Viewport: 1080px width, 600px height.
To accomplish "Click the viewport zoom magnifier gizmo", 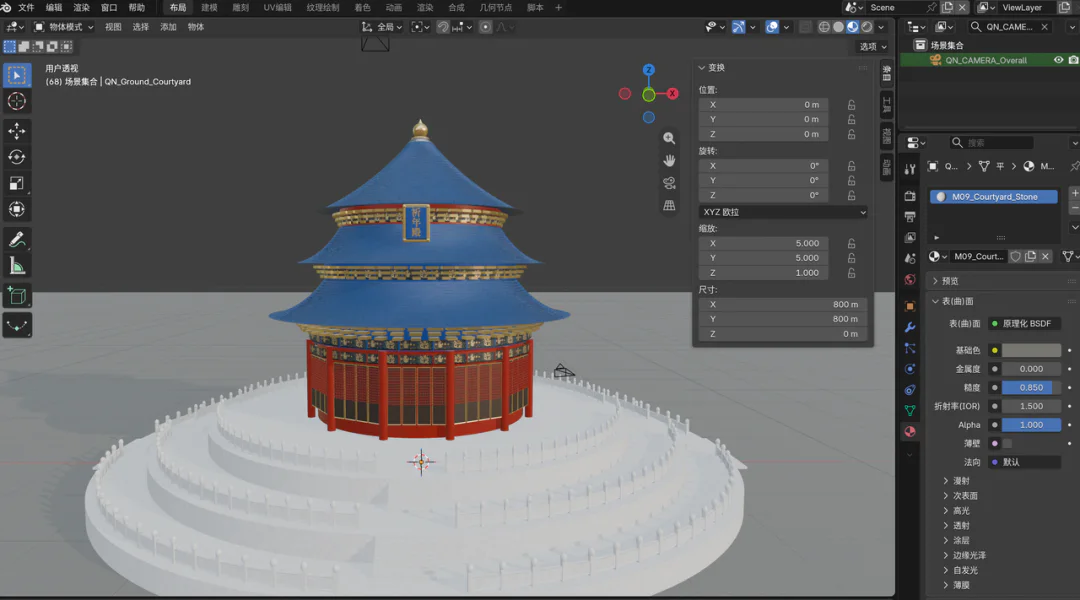I will (x=669, y=138).
